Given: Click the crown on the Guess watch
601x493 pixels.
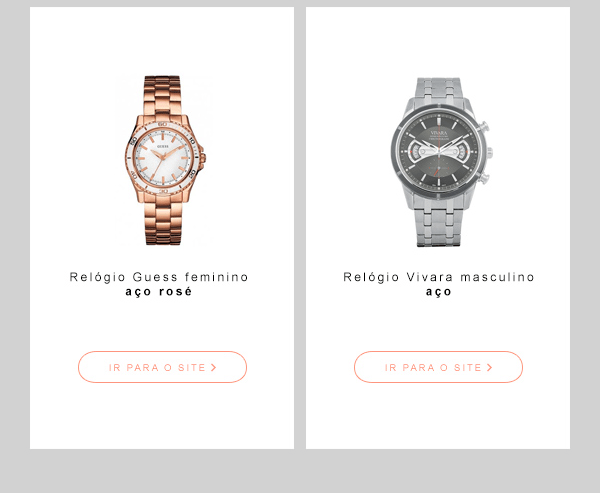Looking at the screenshot, I should pyautogui.click(x=203, y=158).
